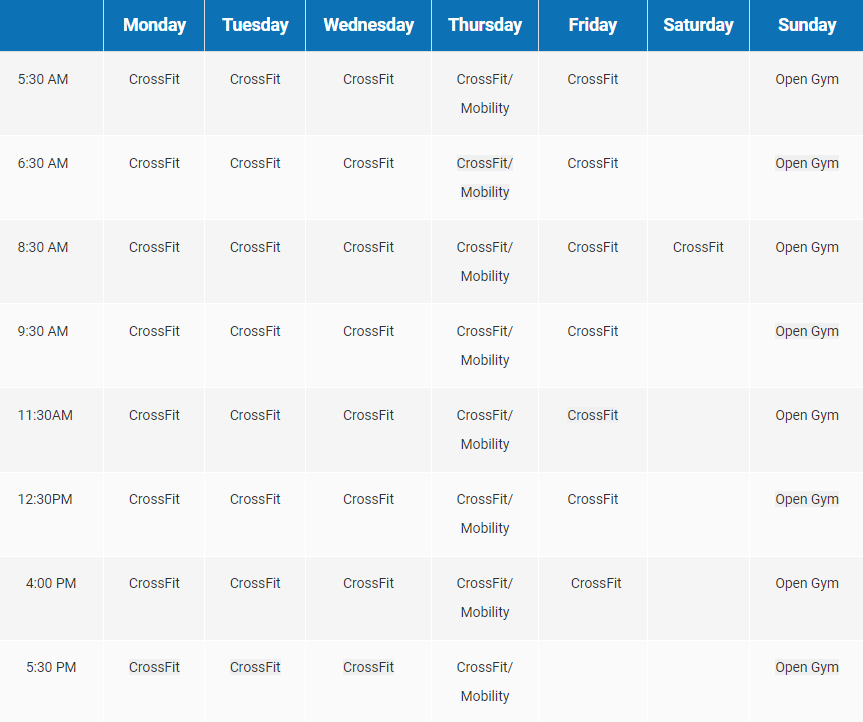Click the Saturday column header
The image size is (863, 722).
pos(698,25)
